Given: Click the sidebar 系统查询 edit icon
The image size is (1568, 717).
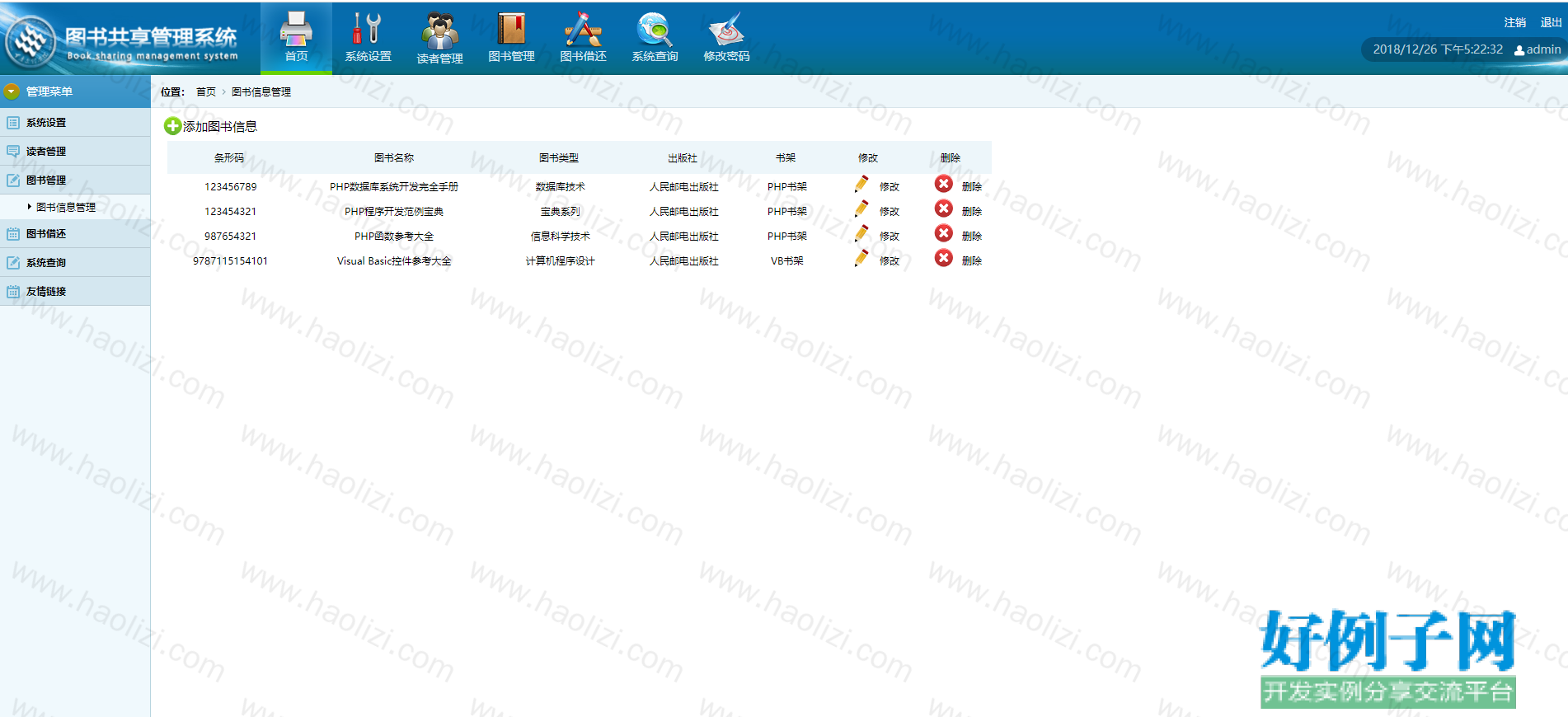Looking at the screenshot, I should pyautogui.click(x=13, y=263).
